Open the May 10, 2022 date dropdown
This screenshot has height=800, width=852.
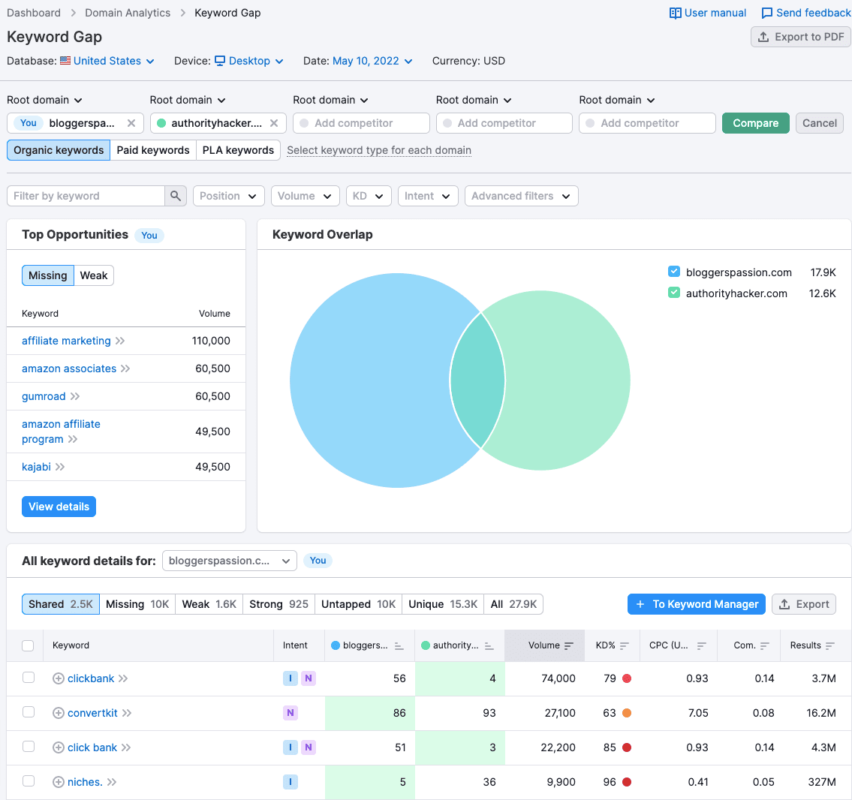point(372,61)
